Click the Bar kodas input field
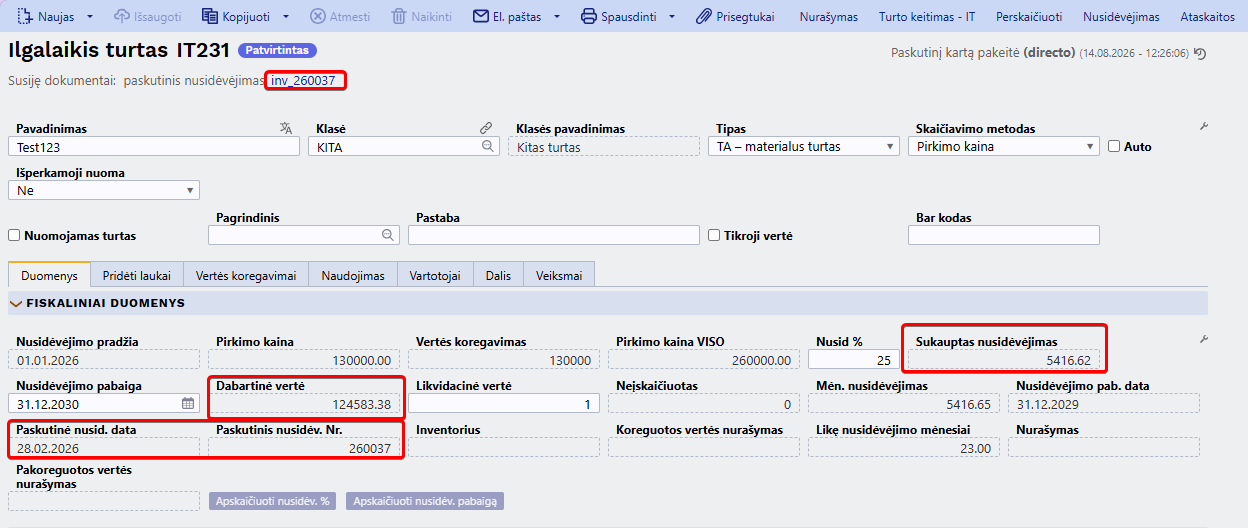This screenshot has width=1248, height=528. pos(1004,235)
